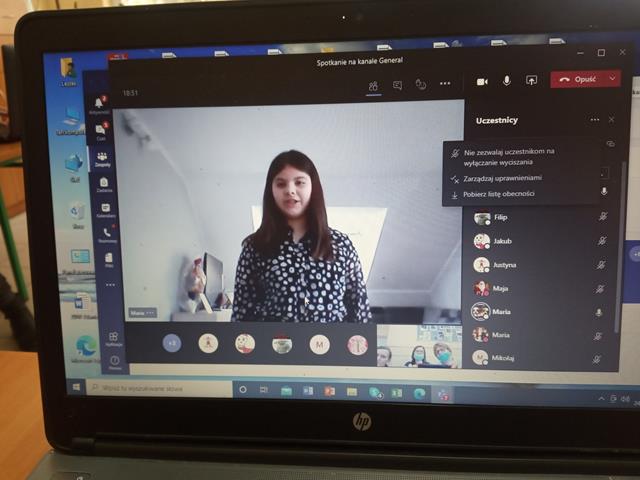Click the show participants icon in meeting toolbar
The width and height of the screenshot is (640, 480).
coord(373,85)
